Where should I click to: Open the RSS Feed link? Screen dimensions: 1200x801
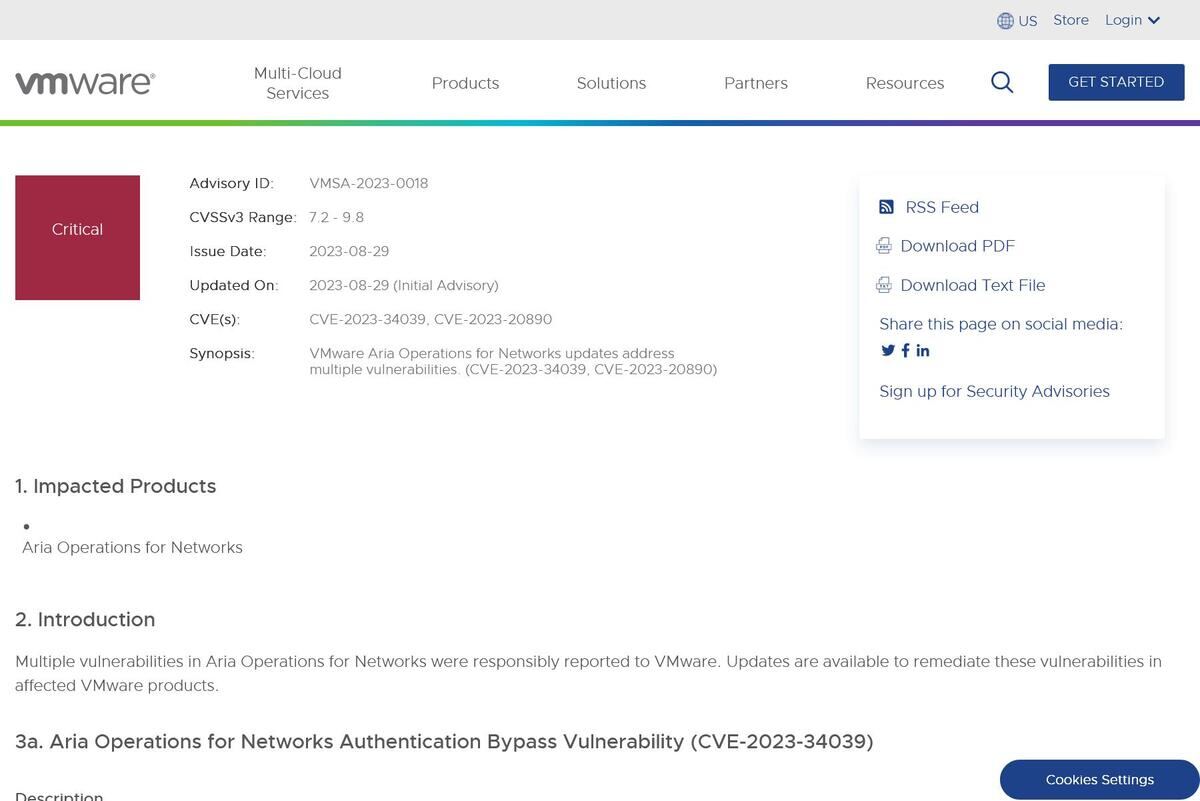point(942,207)
